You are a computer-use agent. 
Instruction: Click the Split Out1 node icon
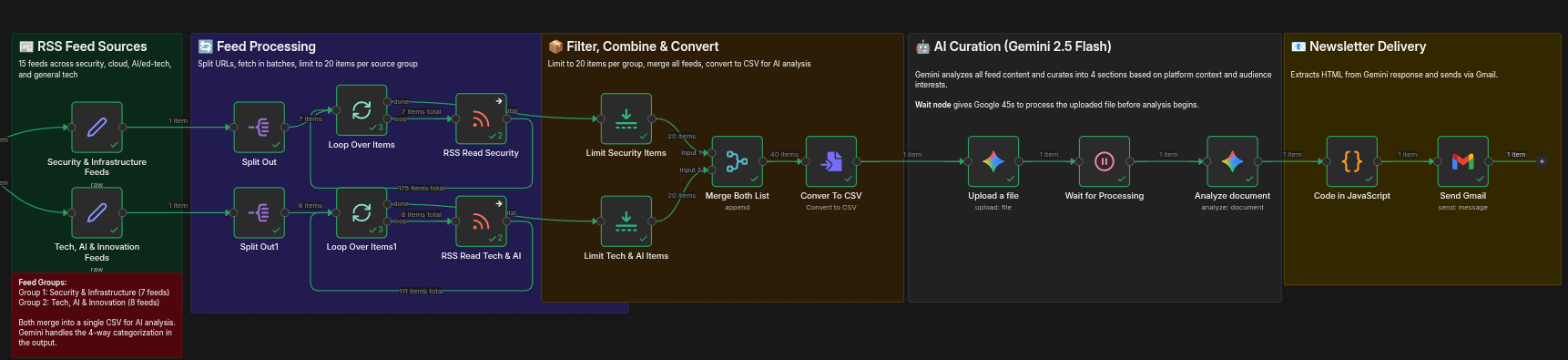tap(260, 212)
